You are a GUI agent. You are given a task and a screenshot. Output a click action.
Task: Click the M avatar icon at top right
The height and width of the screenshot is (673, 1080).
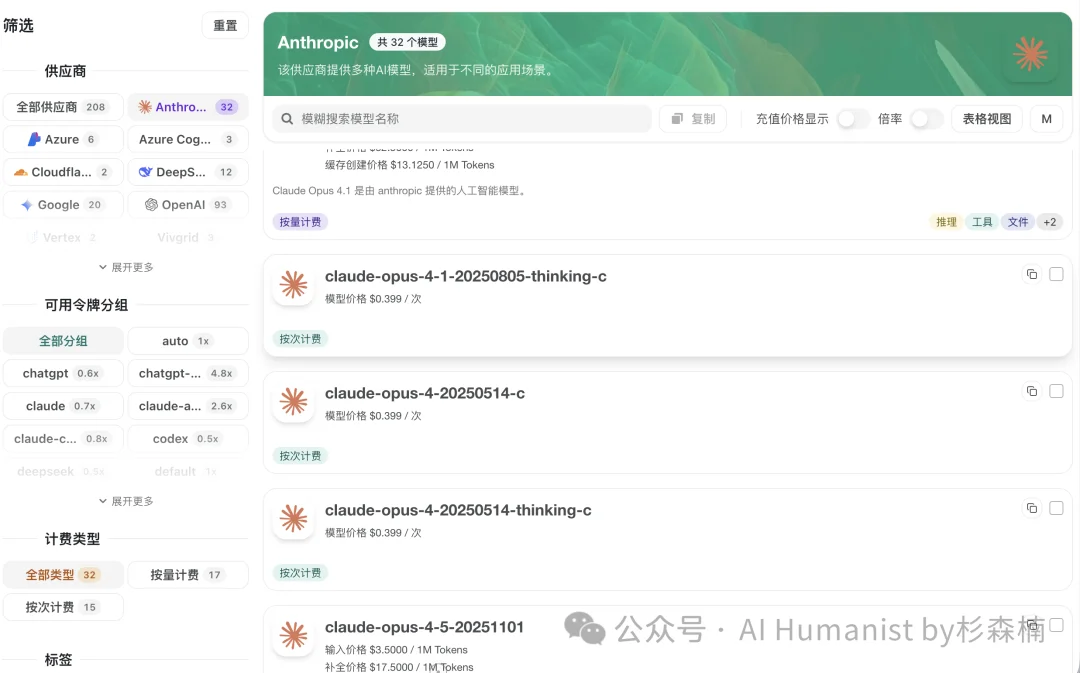pos(1046,118)
